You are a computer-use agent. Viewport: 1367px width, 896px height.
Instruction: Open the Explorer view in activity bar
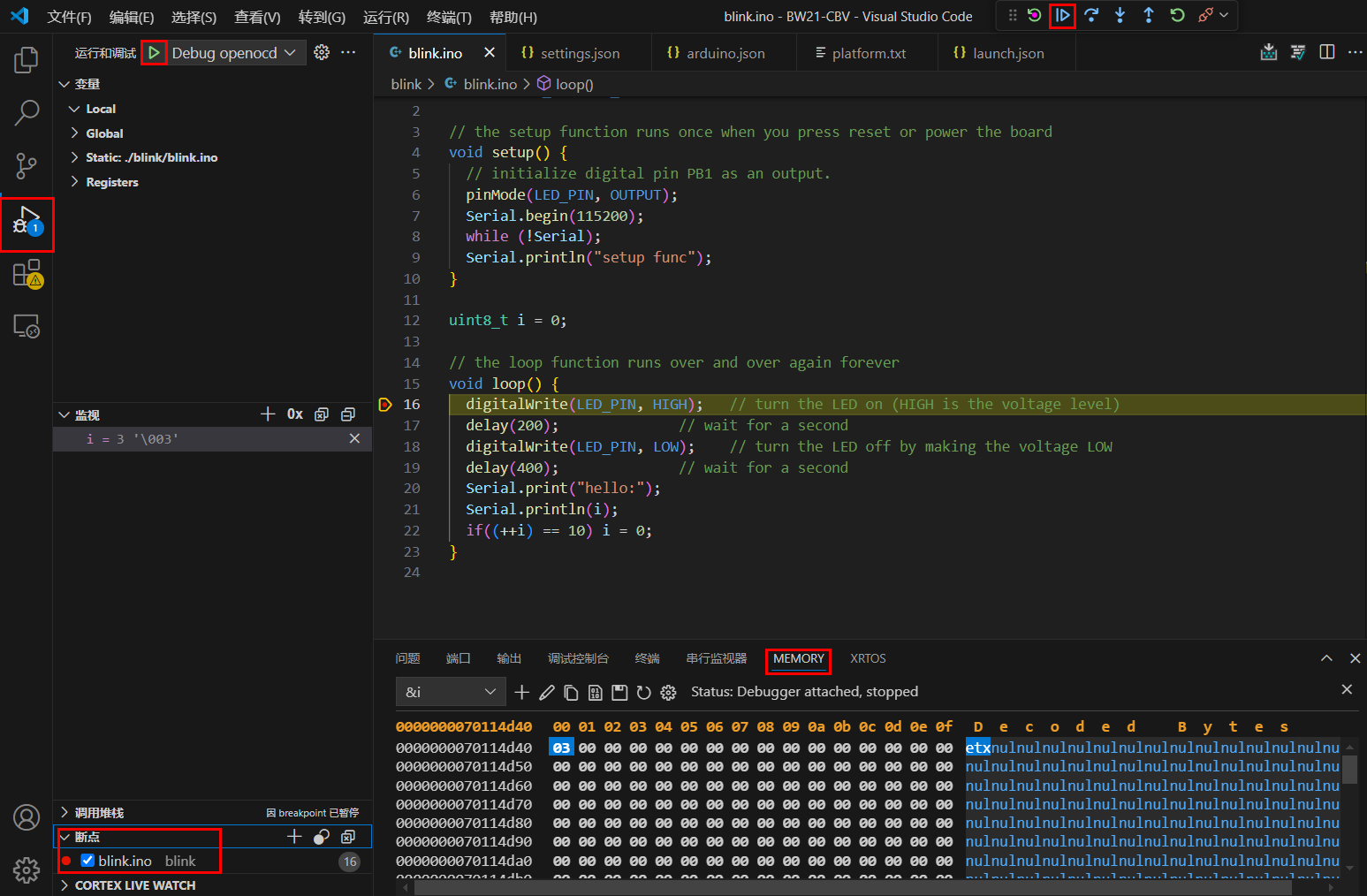point(27,60)
